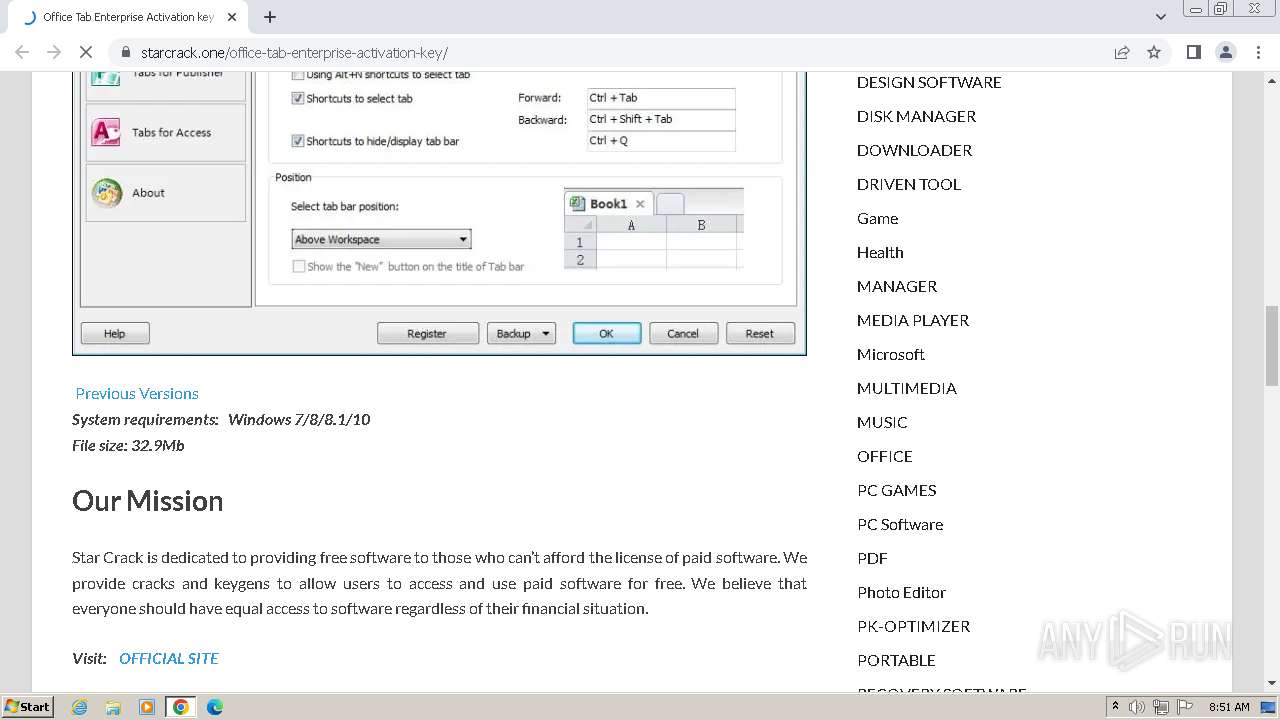Viewport: 1280px width, 720px height.
Task: Open Health category
Action: [880, 252]
